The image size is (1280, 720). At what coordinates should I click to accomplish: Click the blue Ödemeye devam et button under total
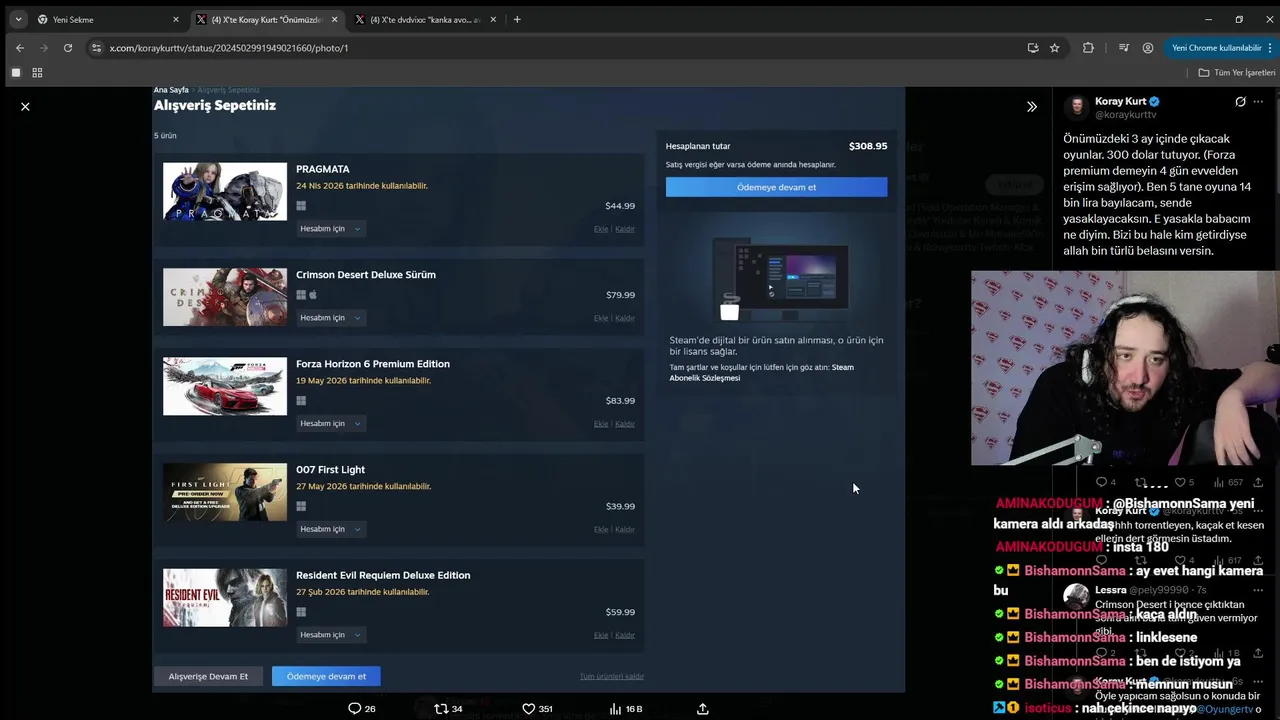776,187
